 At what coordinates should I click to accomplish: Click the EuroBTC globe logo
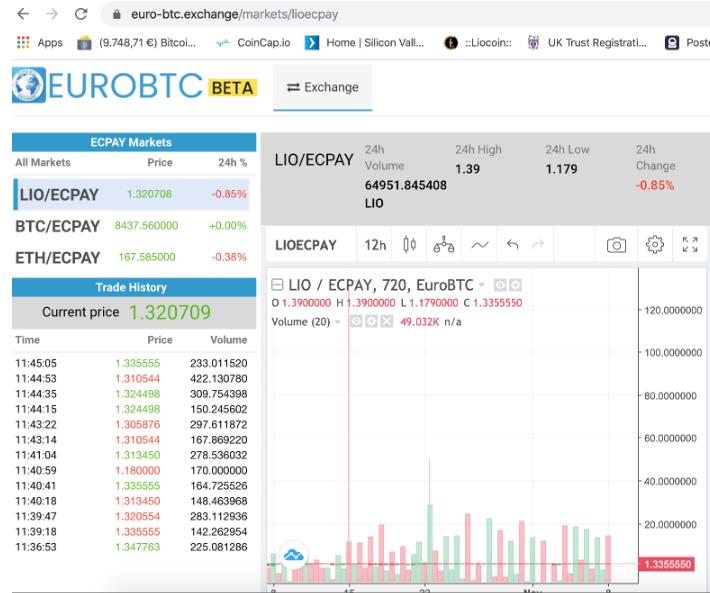pyautogui.click(x=29, y=85)
